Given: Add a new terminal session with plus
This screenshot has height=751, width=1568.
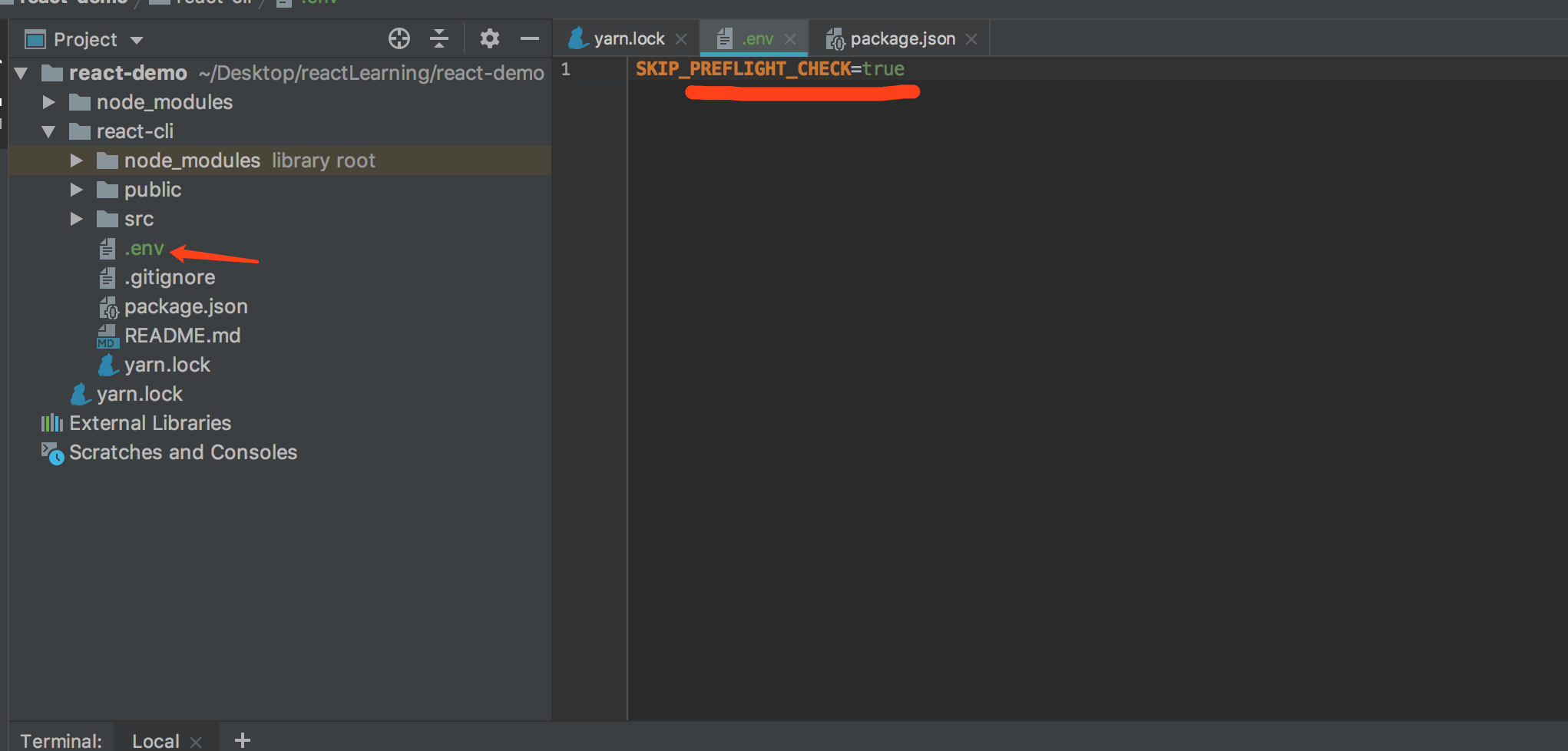Looking at the screenshot, I should [x=243, y=740].
